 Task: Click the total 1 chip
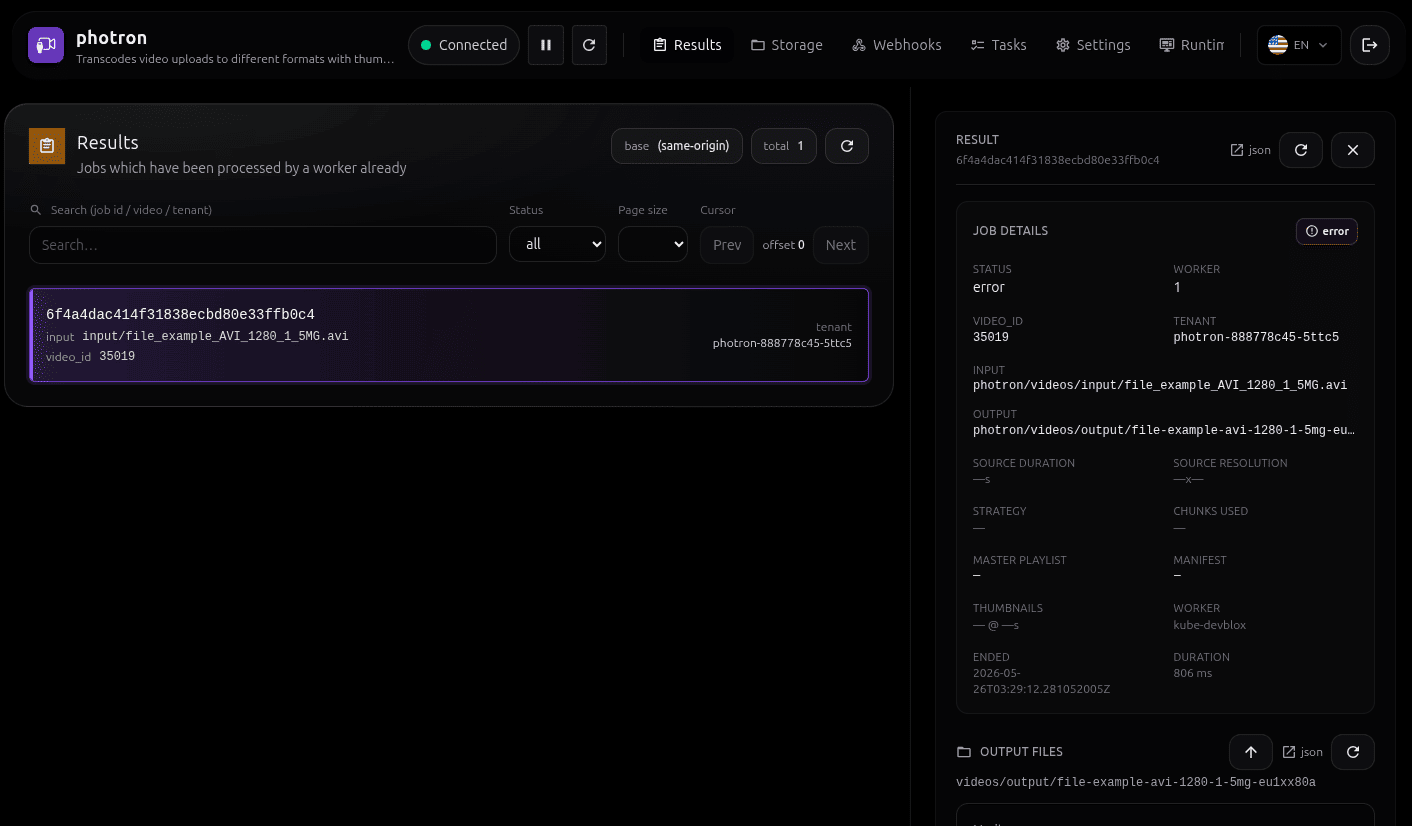coord(784,146)
